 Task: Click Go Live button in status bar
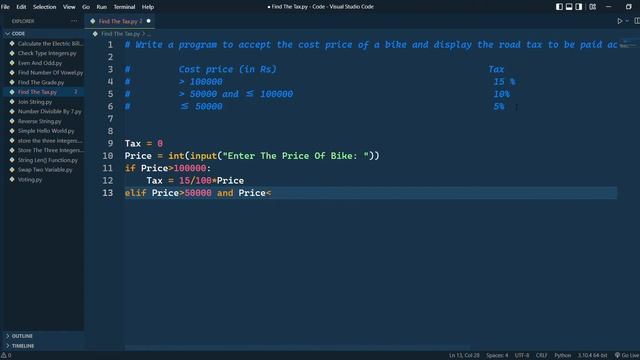pos(627,356)
